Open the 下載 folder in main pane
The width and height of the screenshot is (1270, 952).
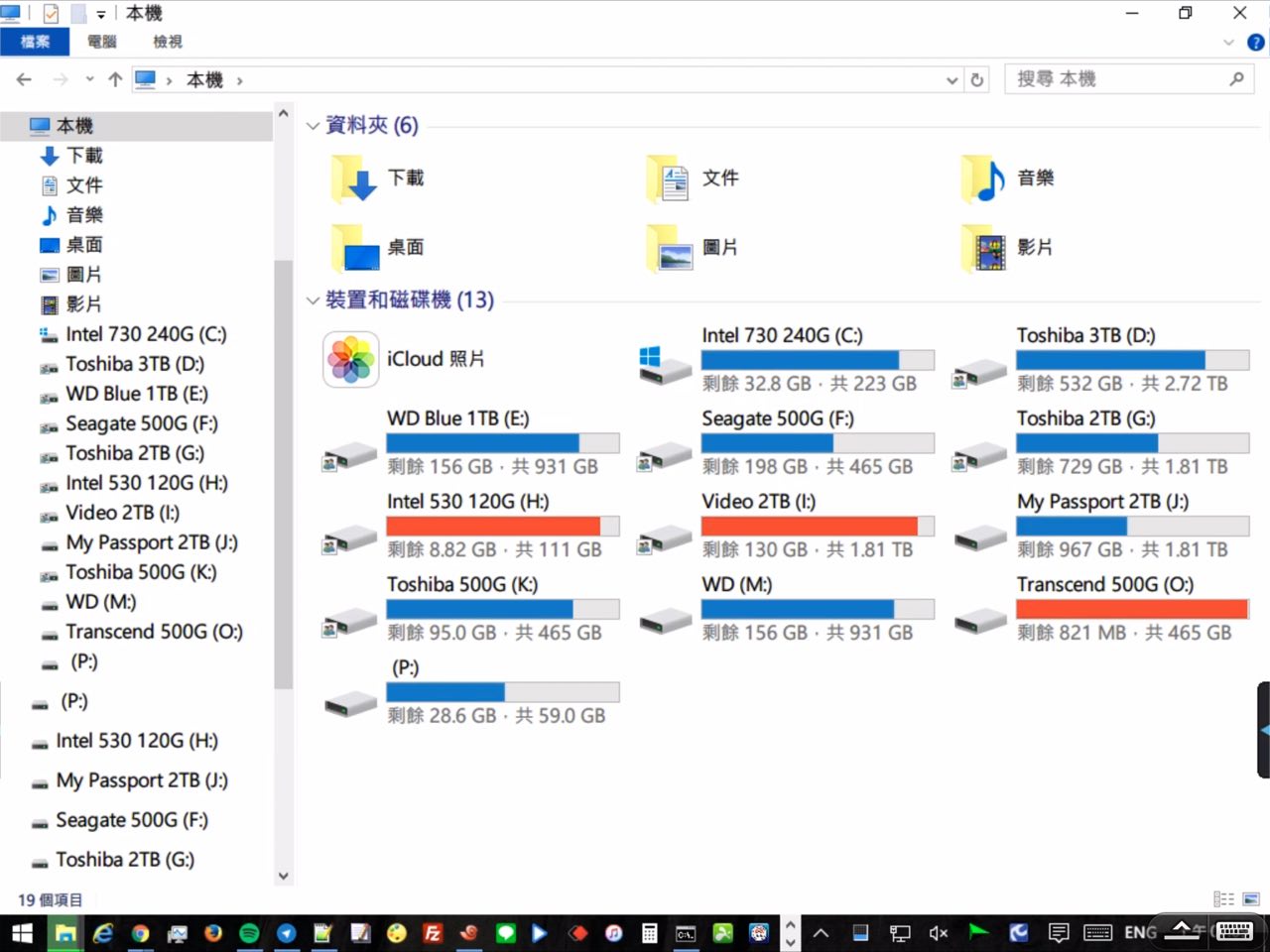pos(354,178)
